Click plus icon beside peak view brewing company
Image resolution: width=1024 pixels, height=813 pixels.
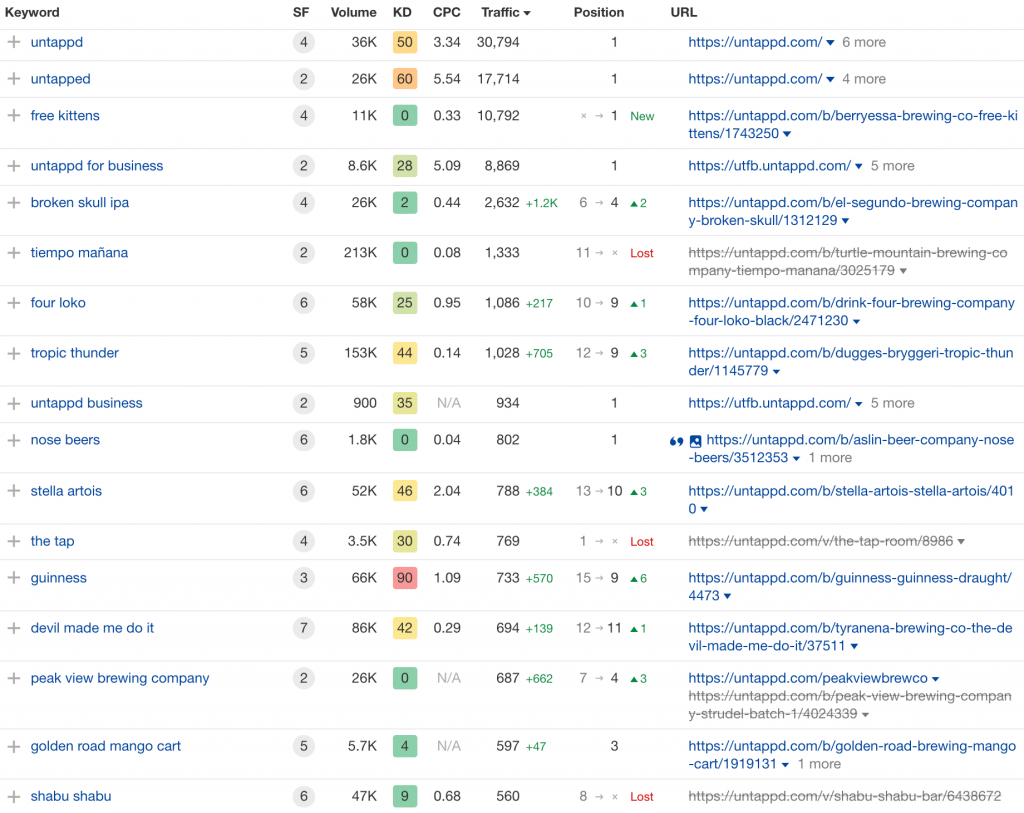(14, 678)
